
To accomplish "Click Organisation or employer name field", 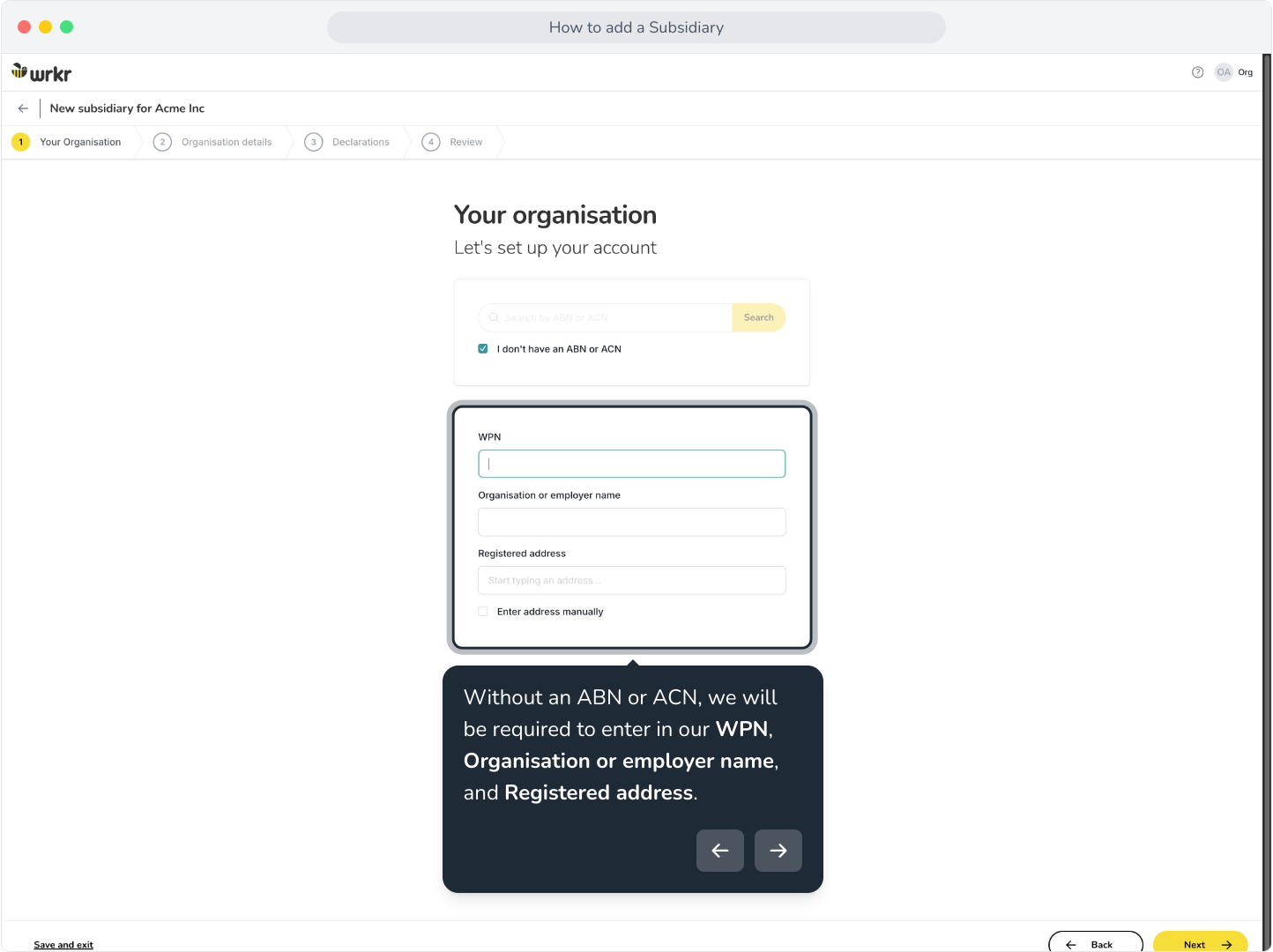I will [632, 522].
